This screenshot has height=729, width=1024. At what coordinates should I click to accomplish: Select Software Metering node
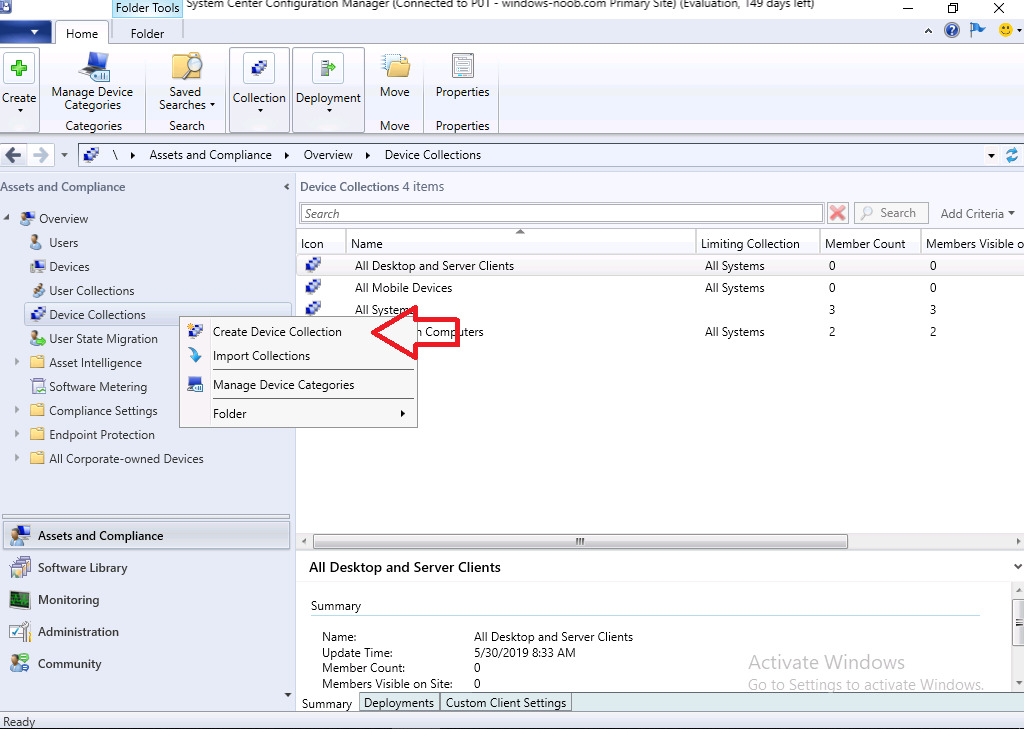click(x=98, y=387)
